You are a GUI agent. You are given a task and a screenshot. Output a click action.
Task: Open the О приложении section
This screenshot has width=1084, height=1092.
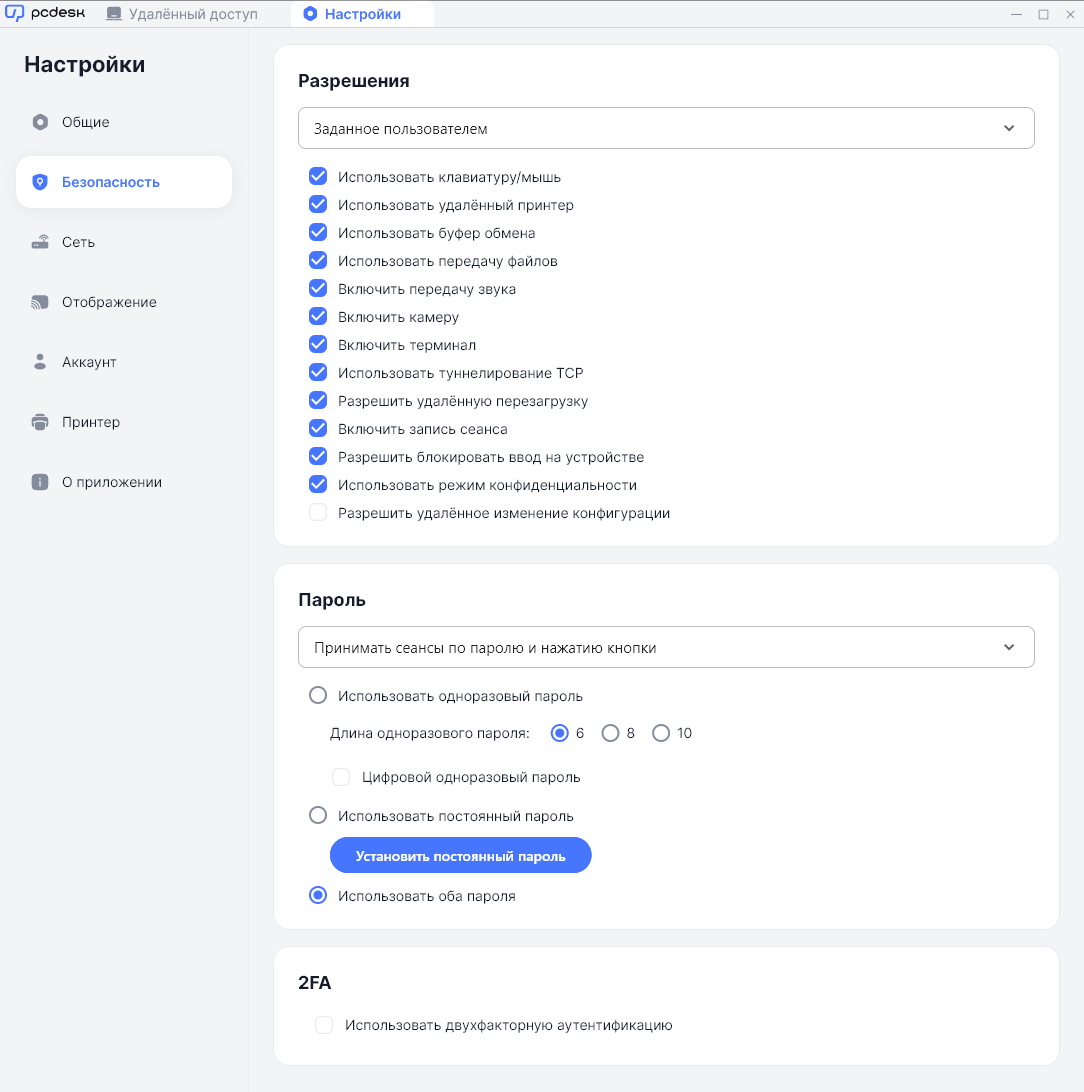(x=124, y=482)
